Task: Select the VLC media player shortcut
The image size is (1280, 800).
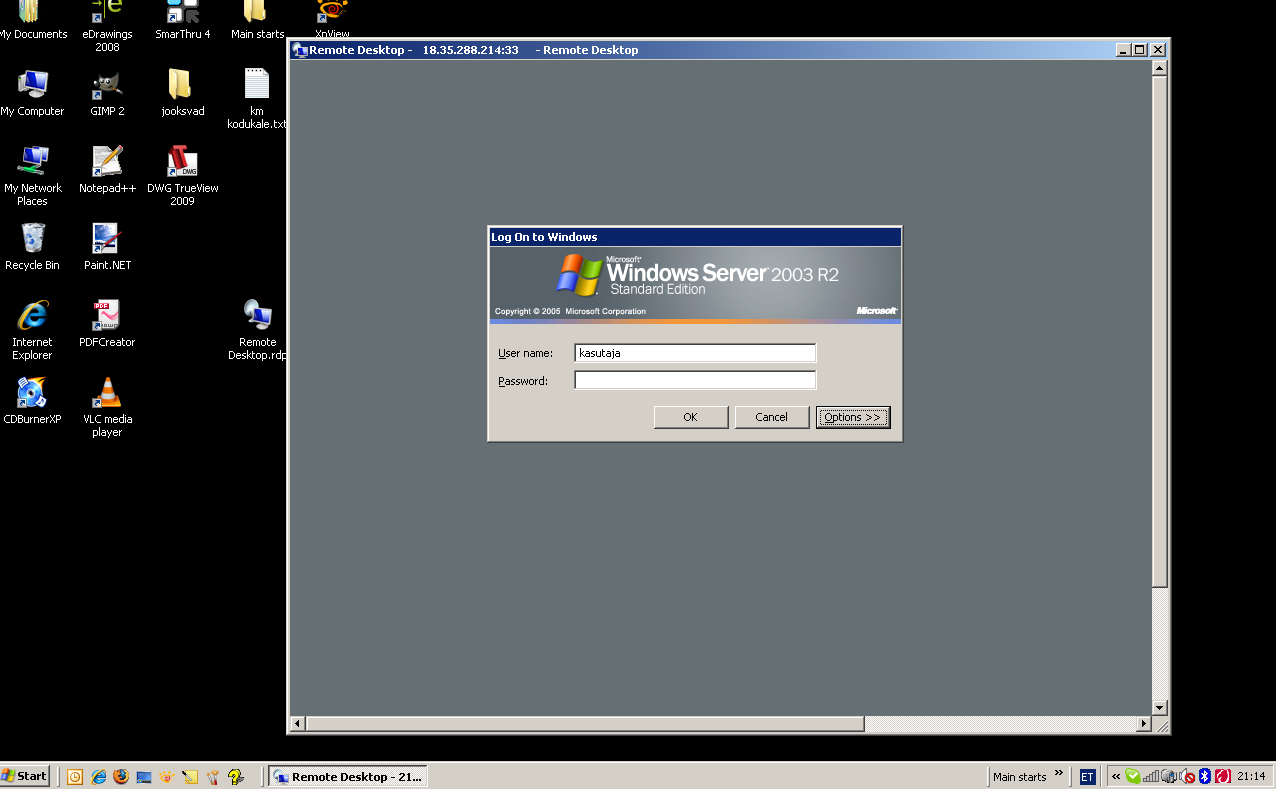Action: (107, 407)
